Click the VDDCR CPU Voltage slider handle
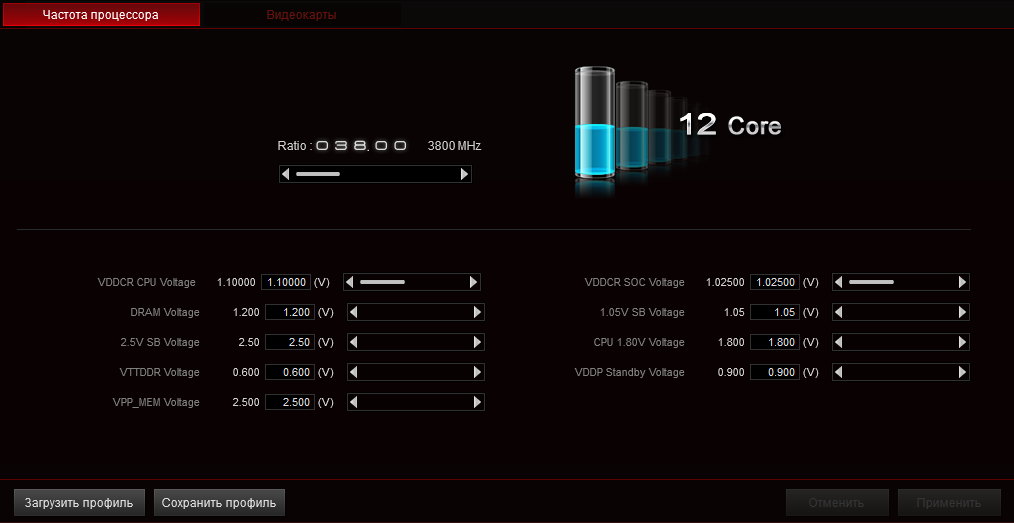 pos(382,282)
